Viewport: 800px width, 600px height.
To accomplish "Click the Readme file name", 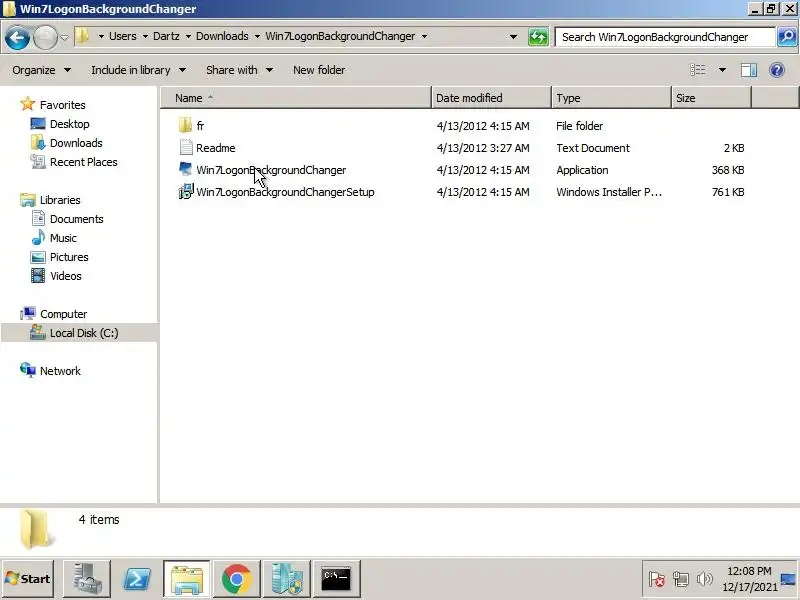I will coord(216,148).
